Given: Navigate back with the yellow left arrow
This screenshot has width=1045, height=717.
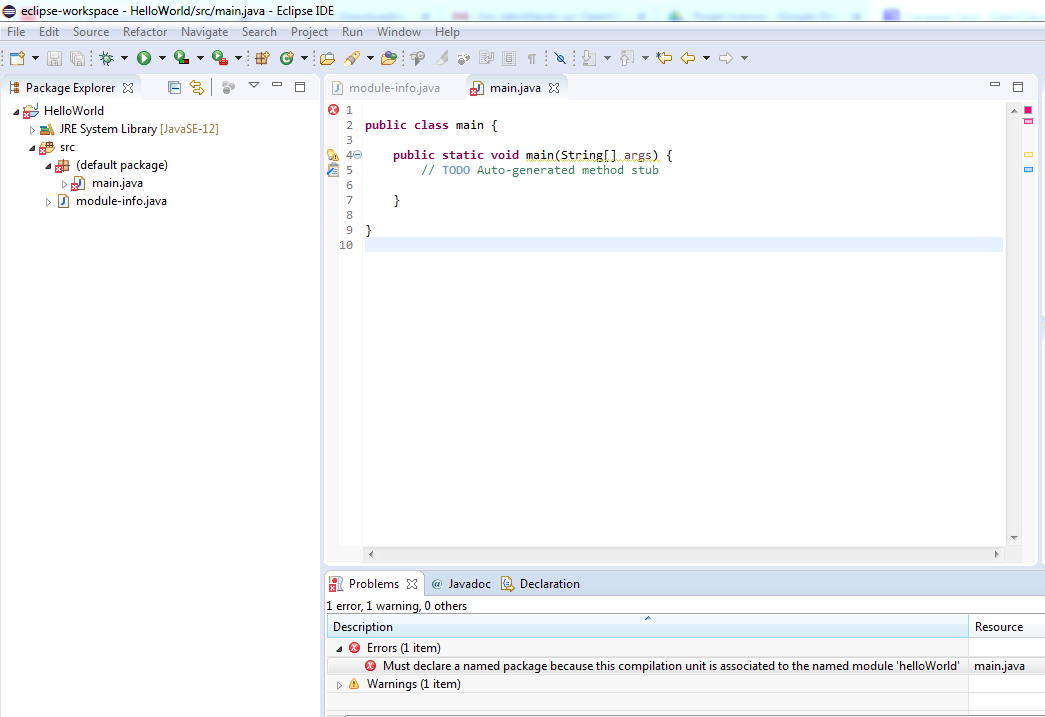Looking at the screenshot, I should click(x=688, y=58).
